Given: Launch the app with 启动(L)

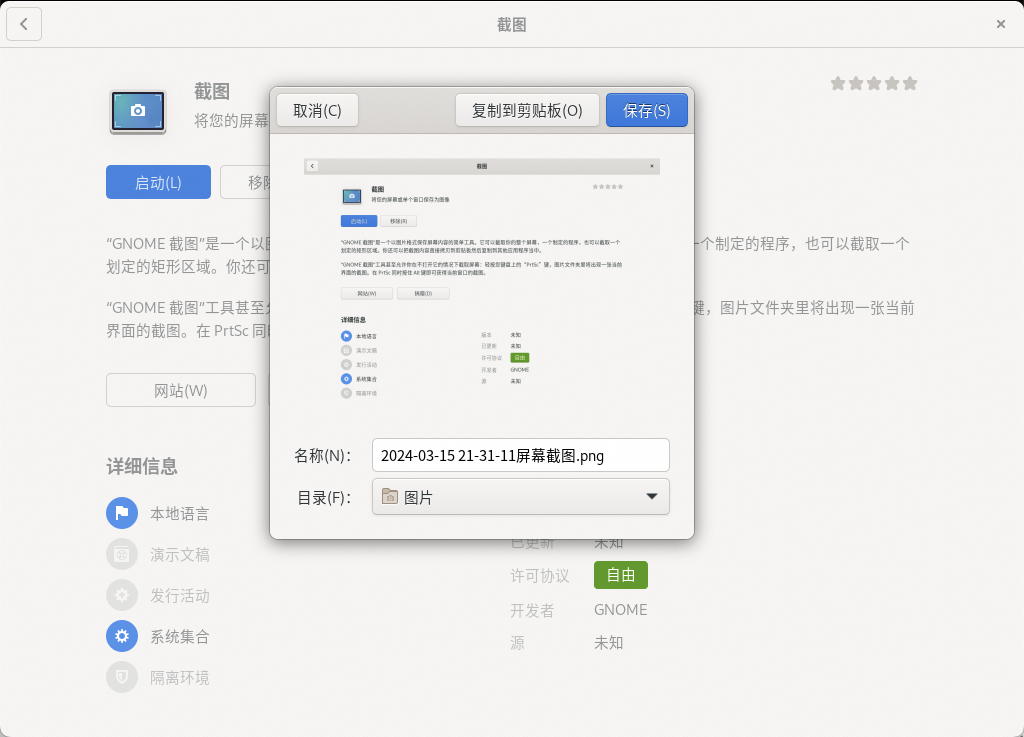Looking at the screenshot, I should pyautogui.click(x=158, y=182).
